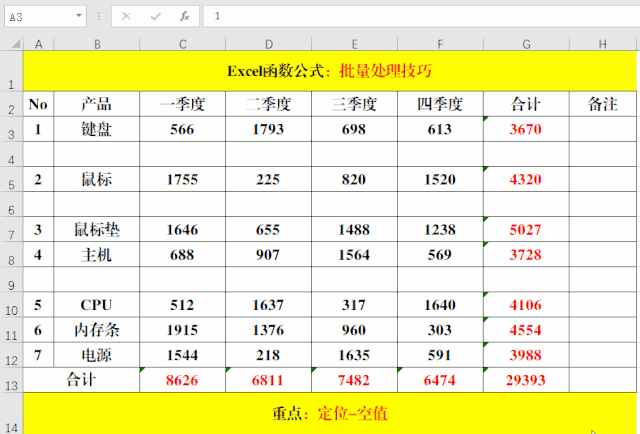Click inside the Name Box showing A3
The height and width of the screenshot is (434, 640).
pos(38,17)
